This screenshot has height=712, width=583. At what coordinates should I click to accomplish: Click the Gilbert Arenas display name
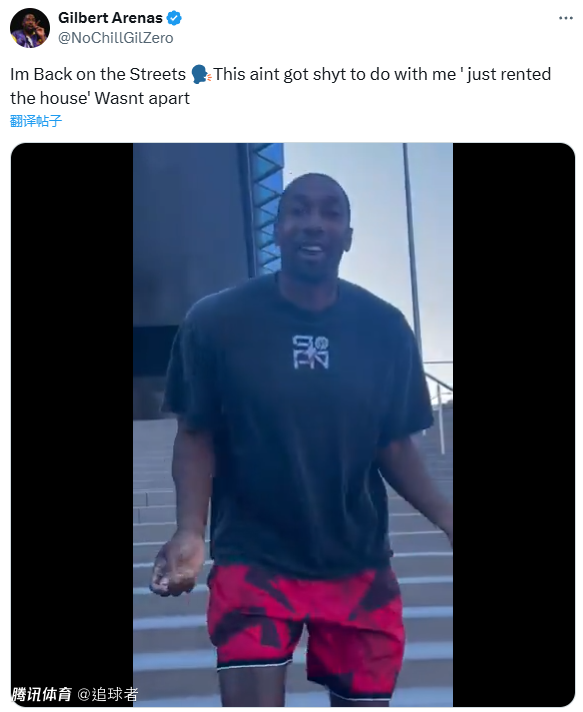110,18
